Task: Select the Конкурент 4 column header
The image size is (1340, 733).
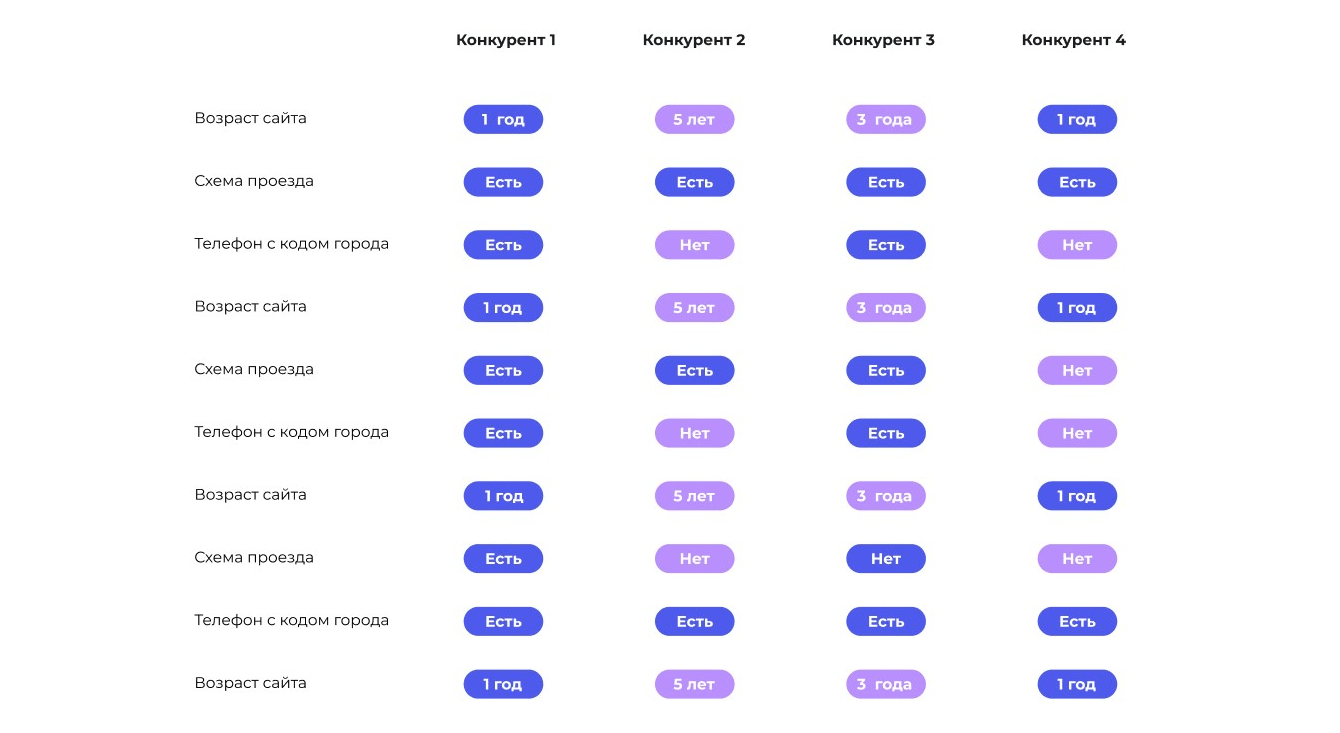Action: tap(1073, 40)
